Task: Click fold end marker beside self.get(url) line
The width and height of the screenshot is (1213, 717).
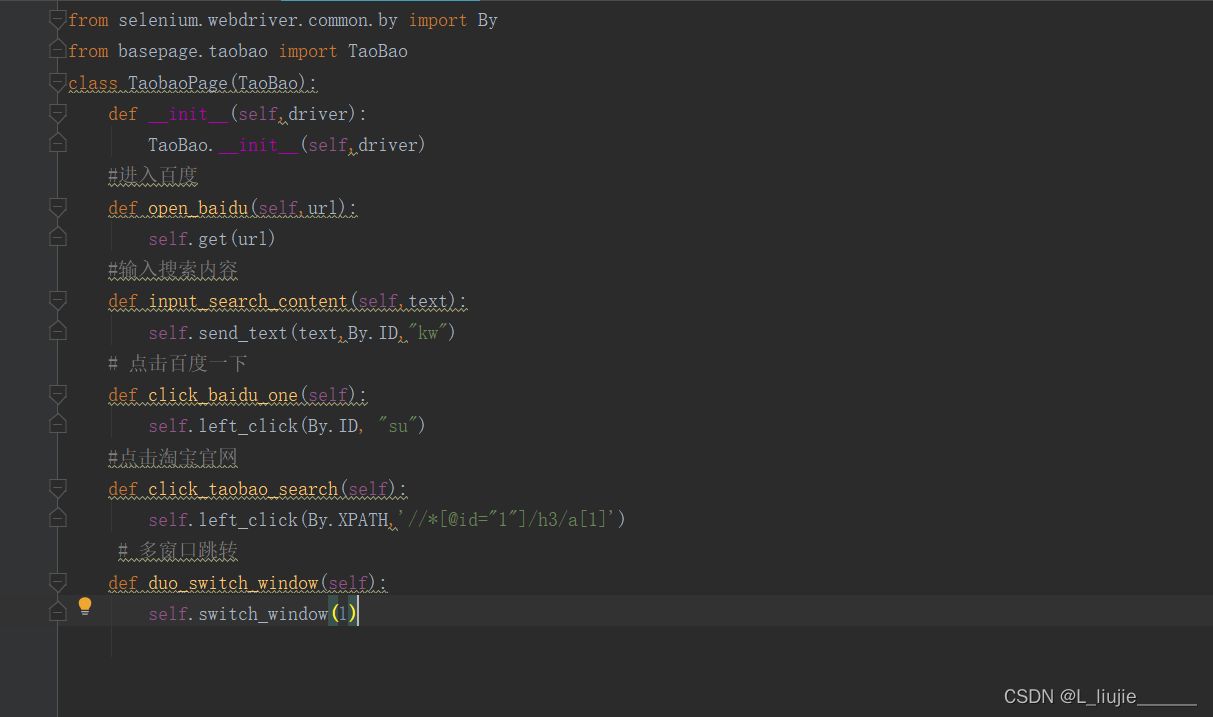Action: pos(58,238)
